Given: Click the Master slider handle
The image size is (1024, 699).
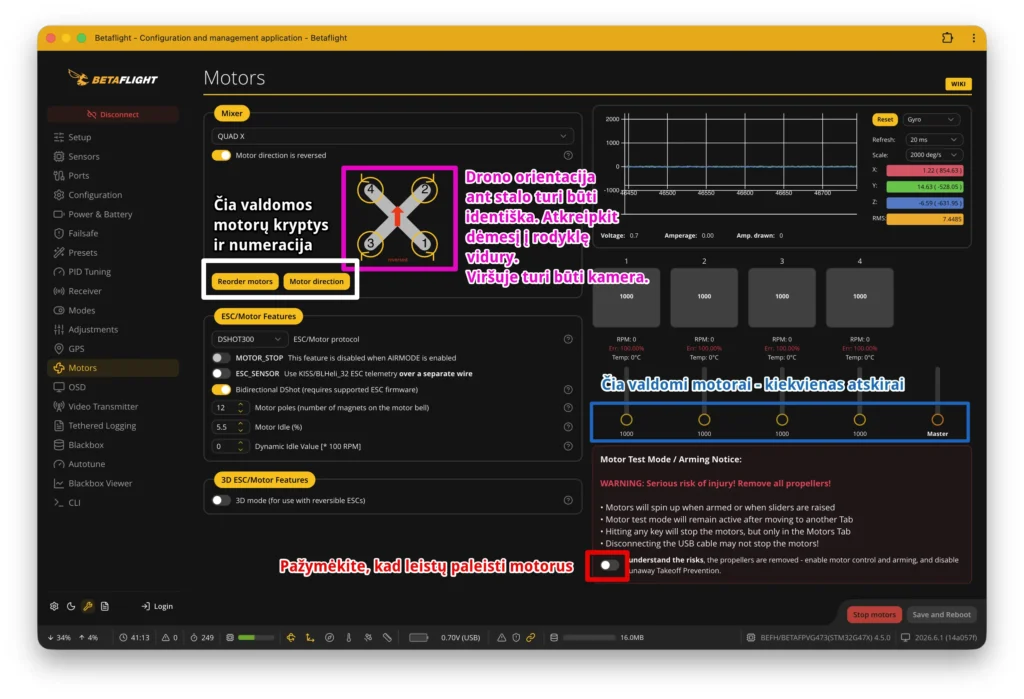Looking at the screenshot, I should [937, 419].
